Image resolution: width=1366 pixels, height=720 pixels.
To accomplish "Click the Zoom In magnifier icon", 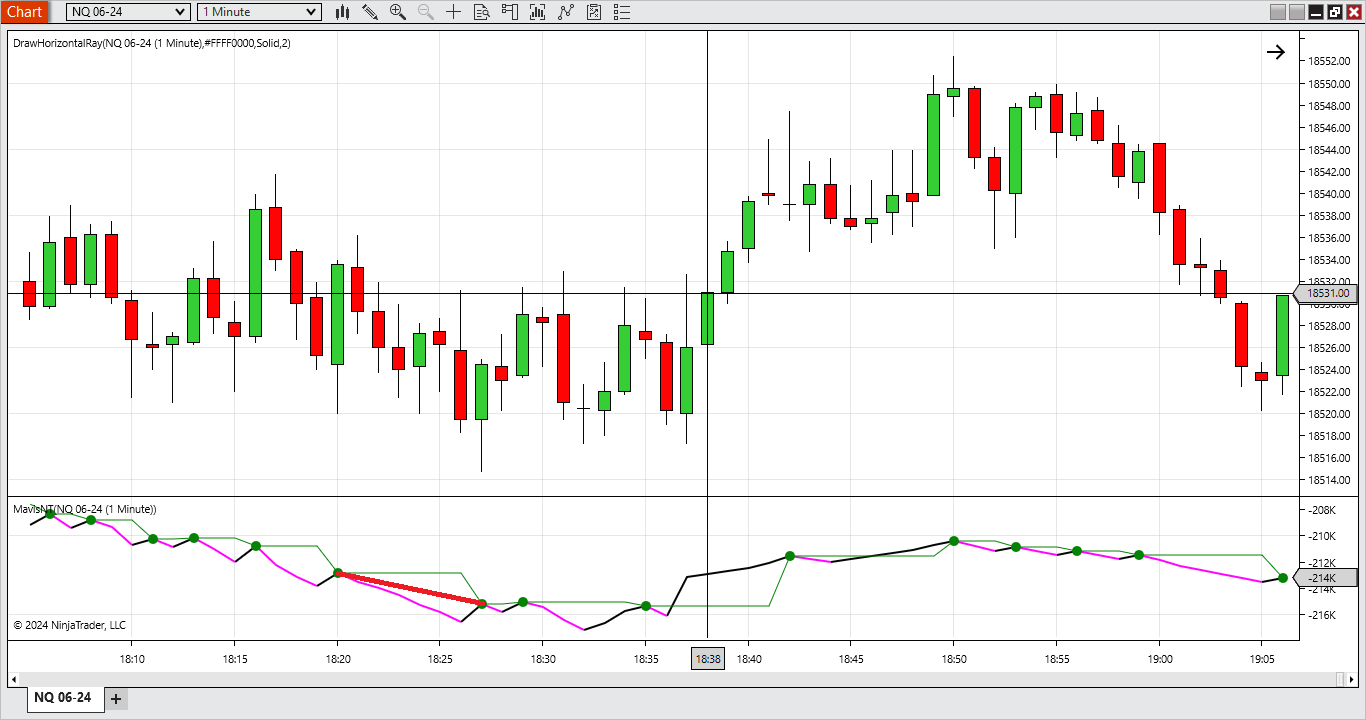I will point(398,12).
